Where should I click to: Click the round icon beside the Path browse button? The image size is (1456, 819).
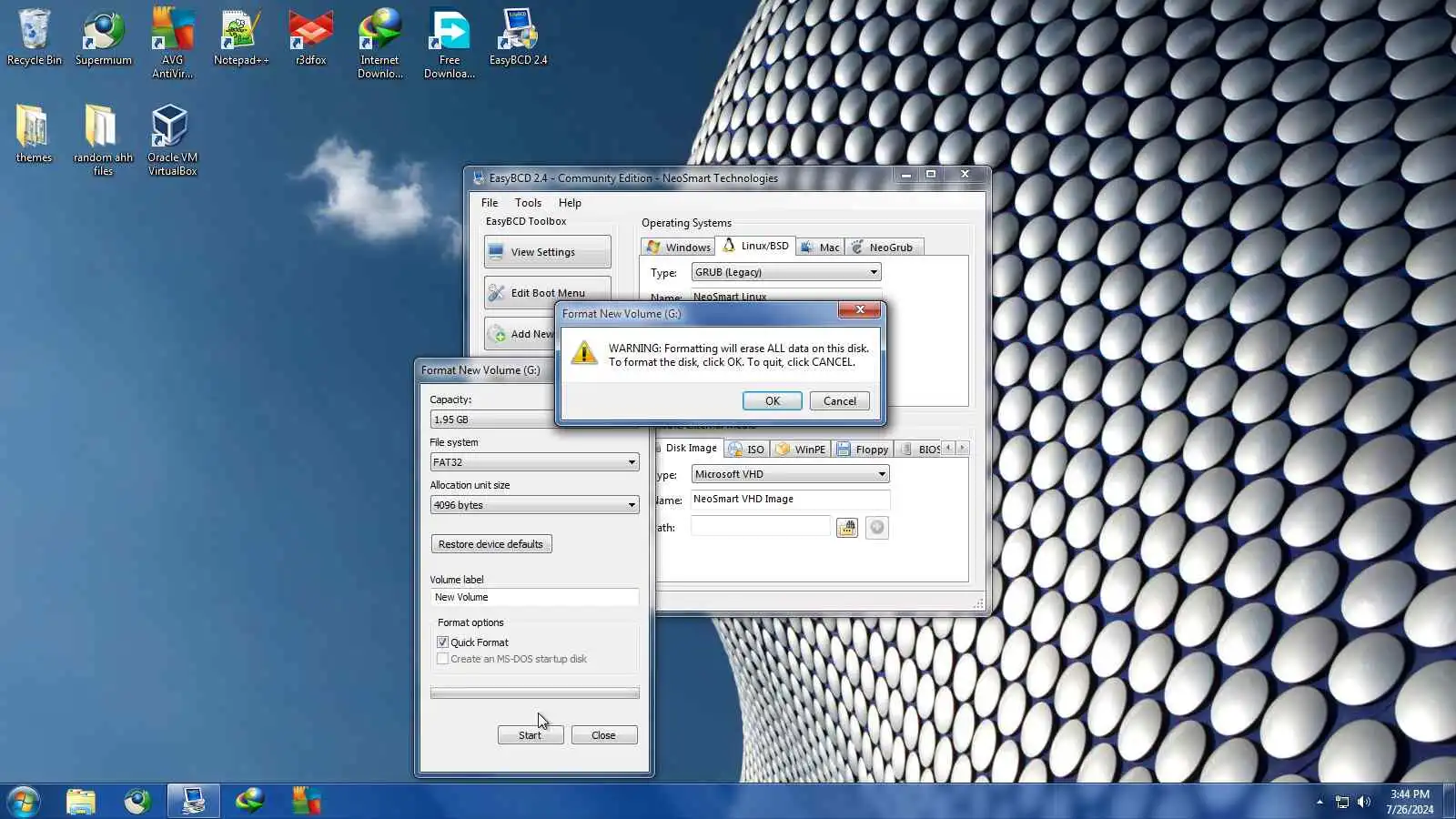pos(877,528)
